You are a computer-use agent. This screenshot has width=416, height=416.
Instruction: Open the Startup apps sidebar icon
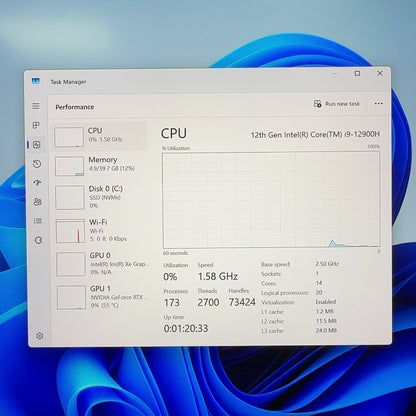pyautogui.click(x=37, y=182)
